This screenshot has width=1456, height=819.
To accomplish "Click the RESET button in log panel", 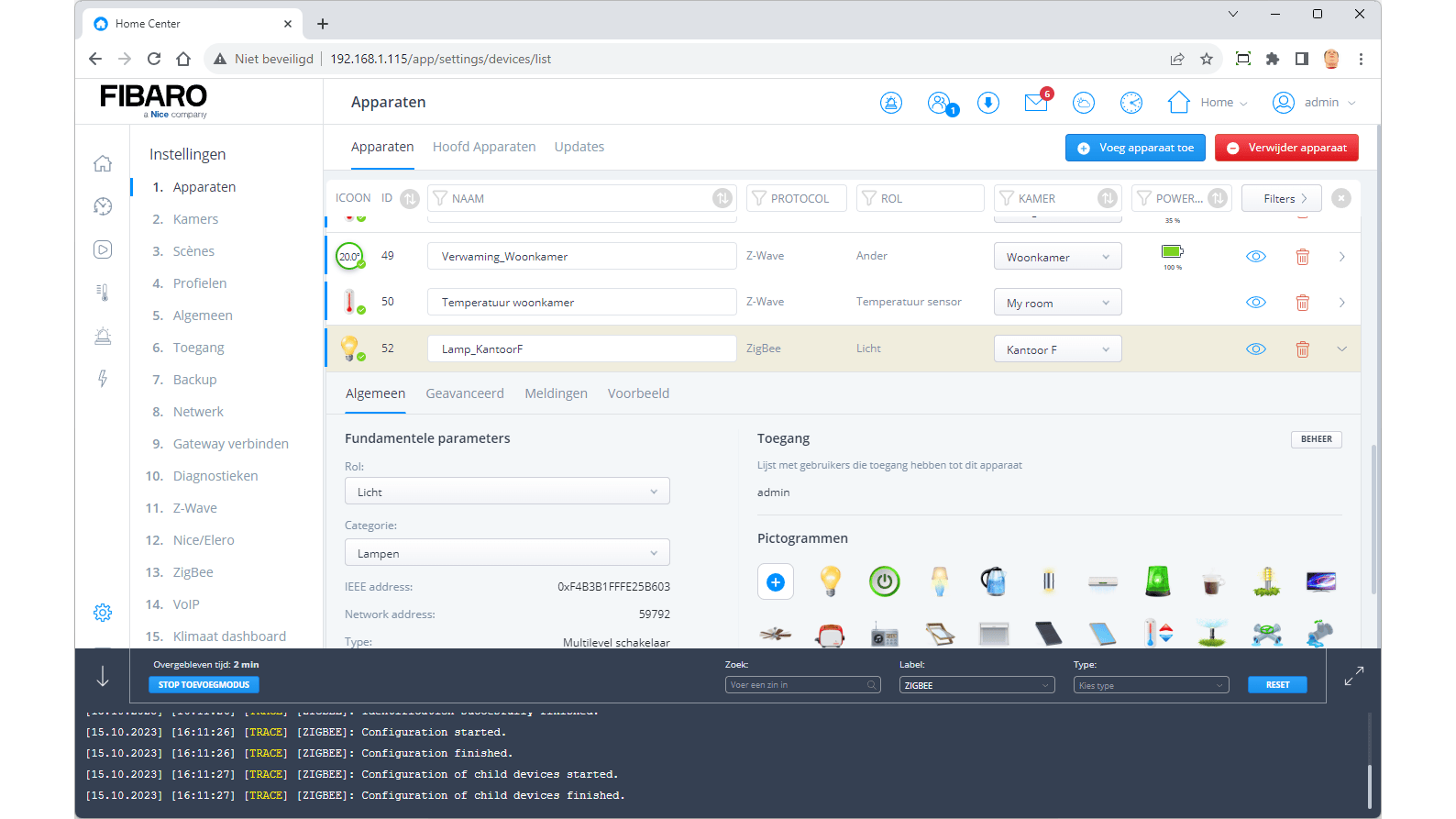I will tap(1277, 685).
